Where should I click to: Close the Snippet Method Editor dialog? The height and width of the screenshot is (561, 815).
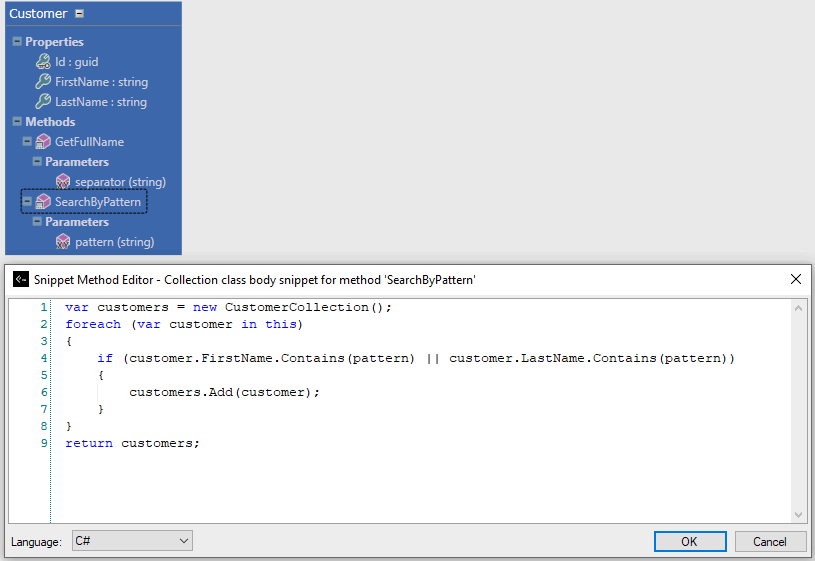796,280
